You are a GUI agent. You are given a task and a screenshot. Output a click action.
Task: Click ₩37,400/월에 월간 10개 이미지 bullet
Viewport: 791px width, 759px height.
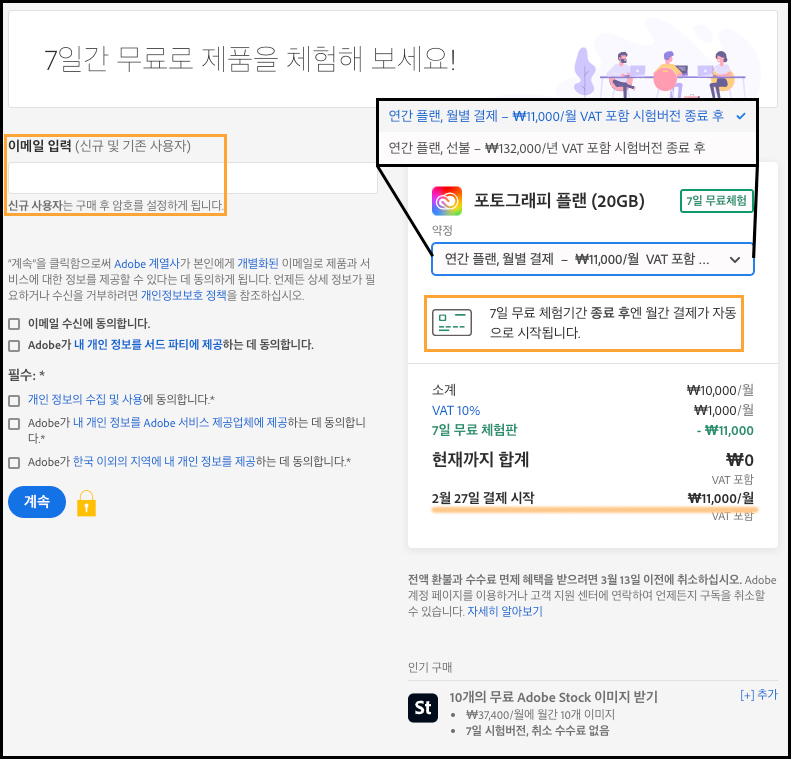[x=540, y=714]
